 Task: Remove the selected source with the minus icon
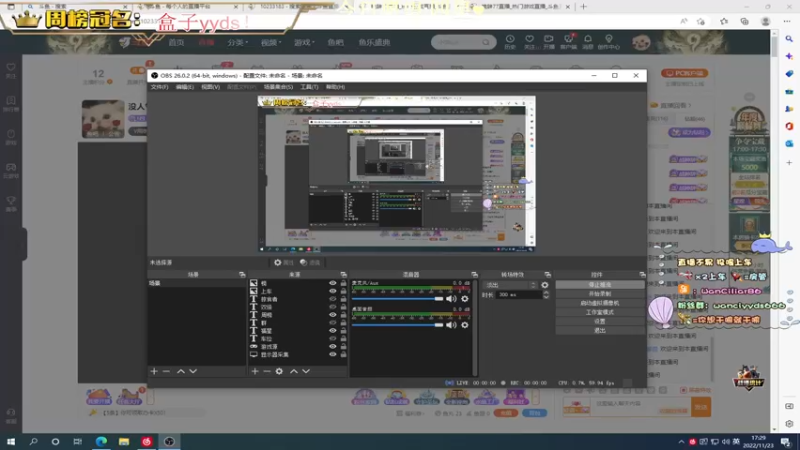267,371
